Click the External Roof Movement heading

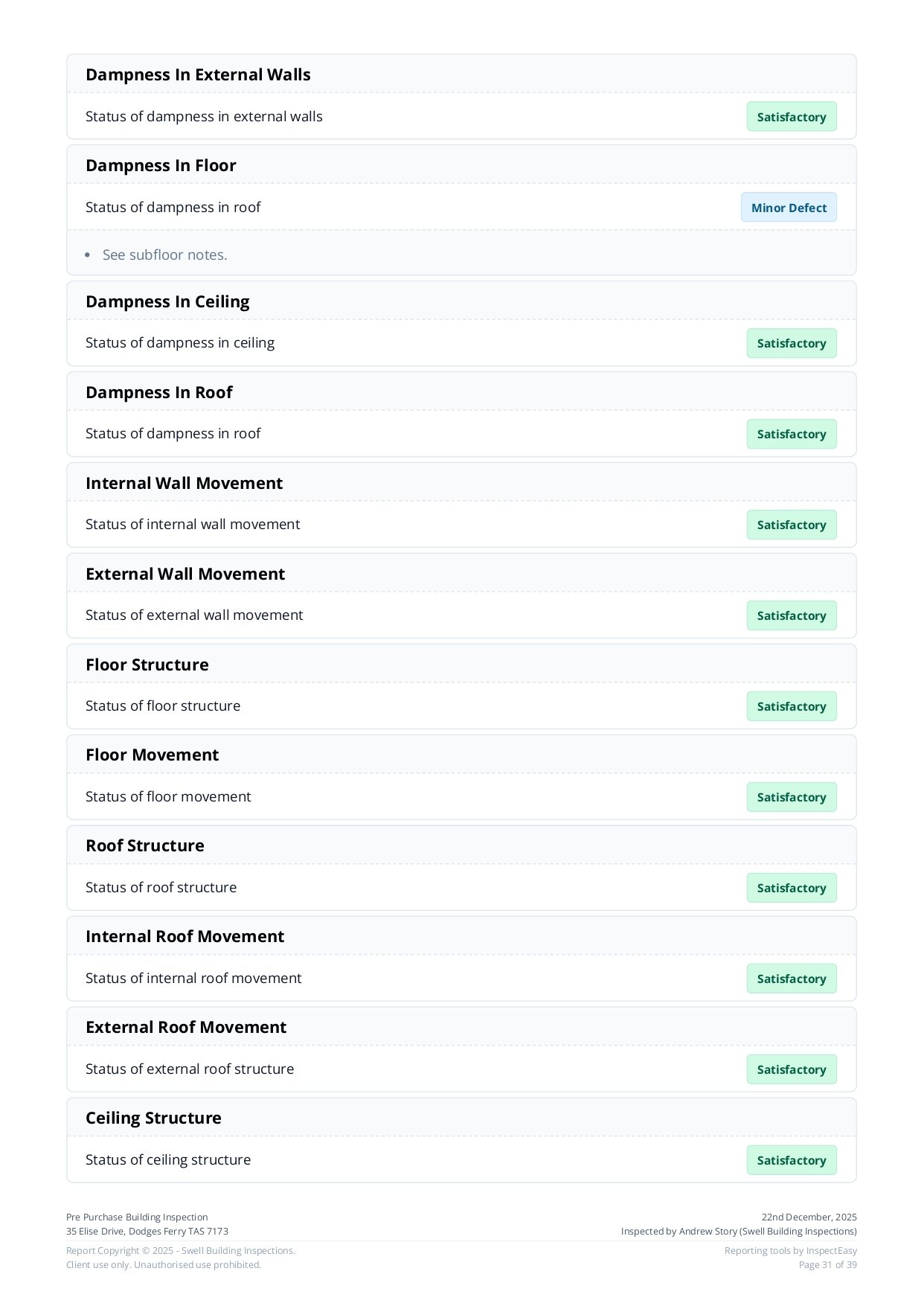(x=186, y=1027)
